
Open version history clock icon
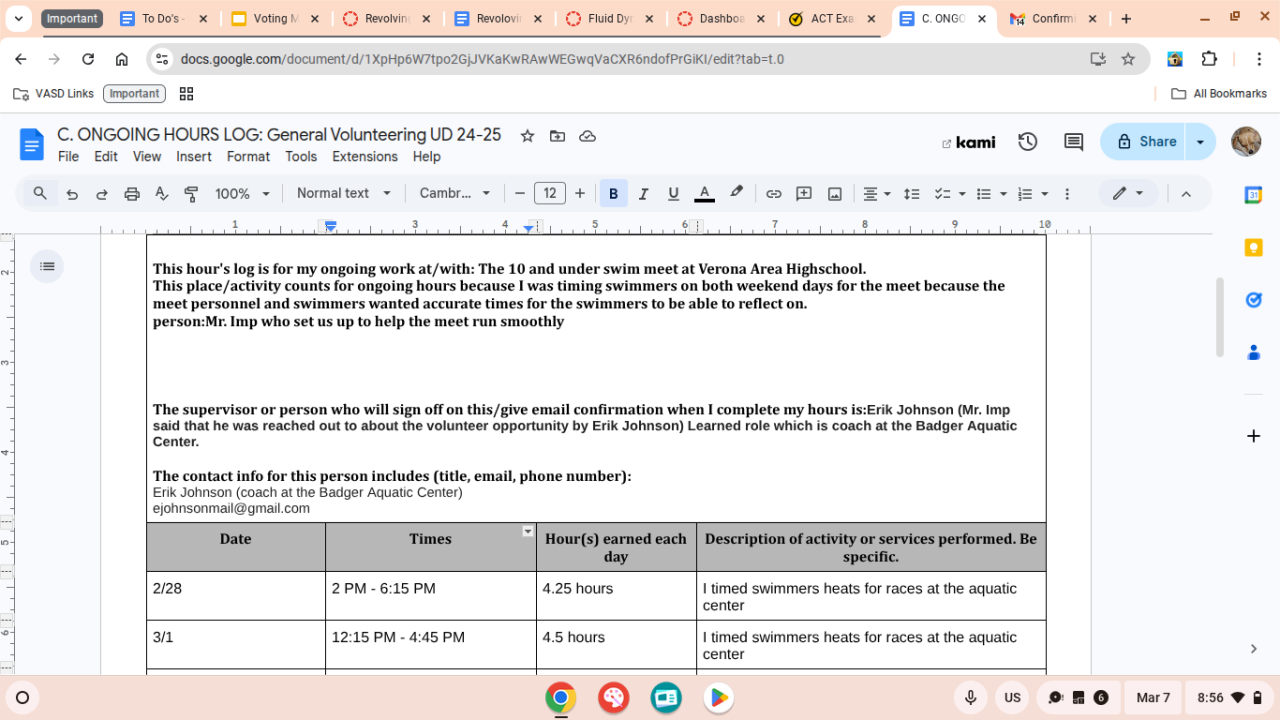point(1027,142)
